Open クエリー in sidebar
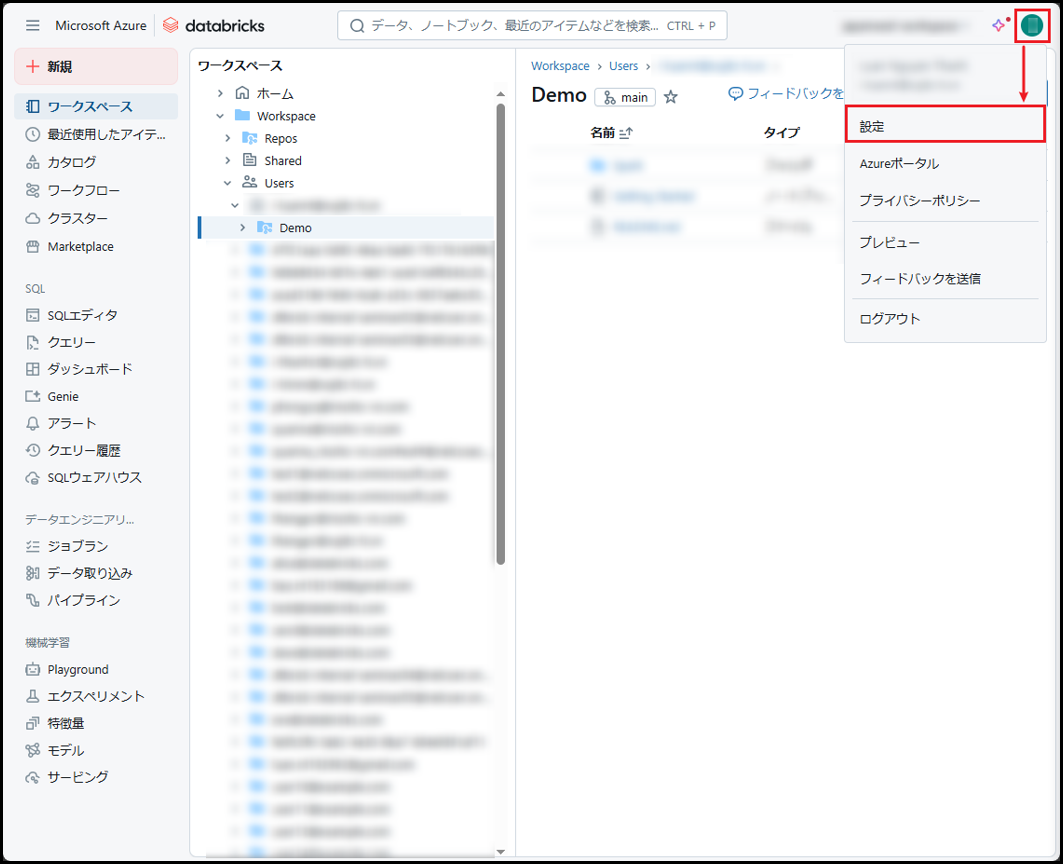 (96, 342)
